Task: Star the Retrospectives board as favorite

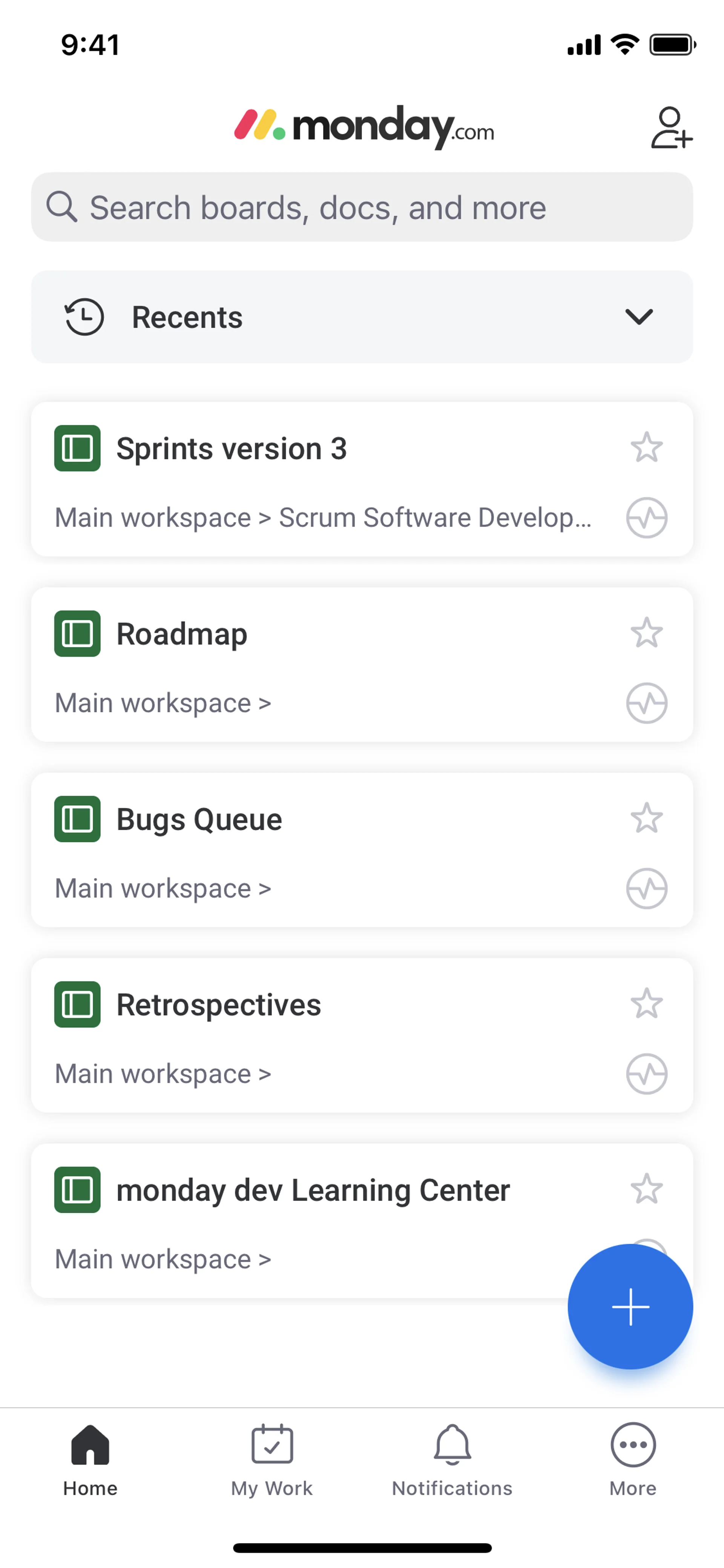Action: tap(646, 1004)
